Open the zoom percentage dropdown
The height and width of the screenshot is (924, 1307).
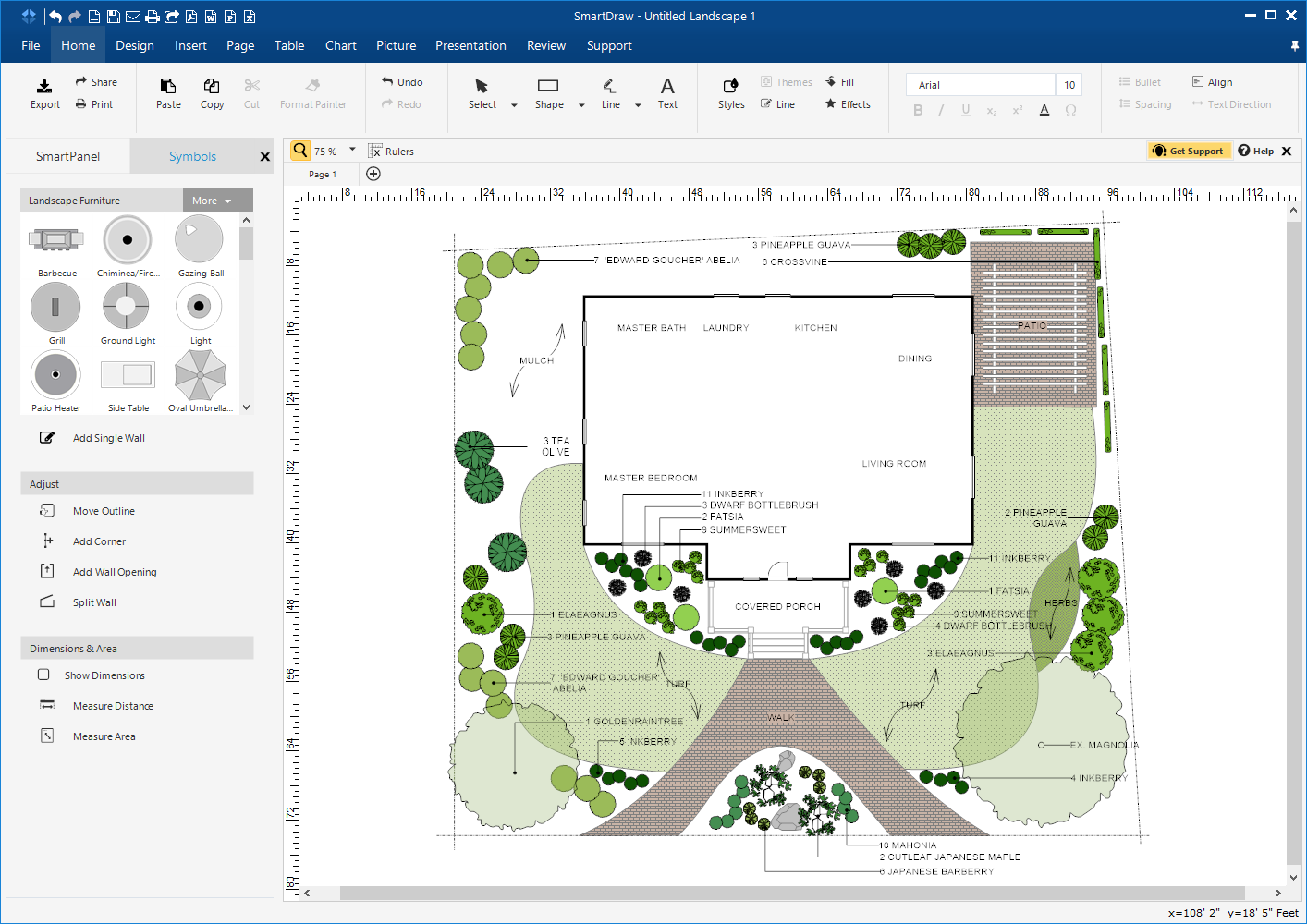(x=352, y=150)
